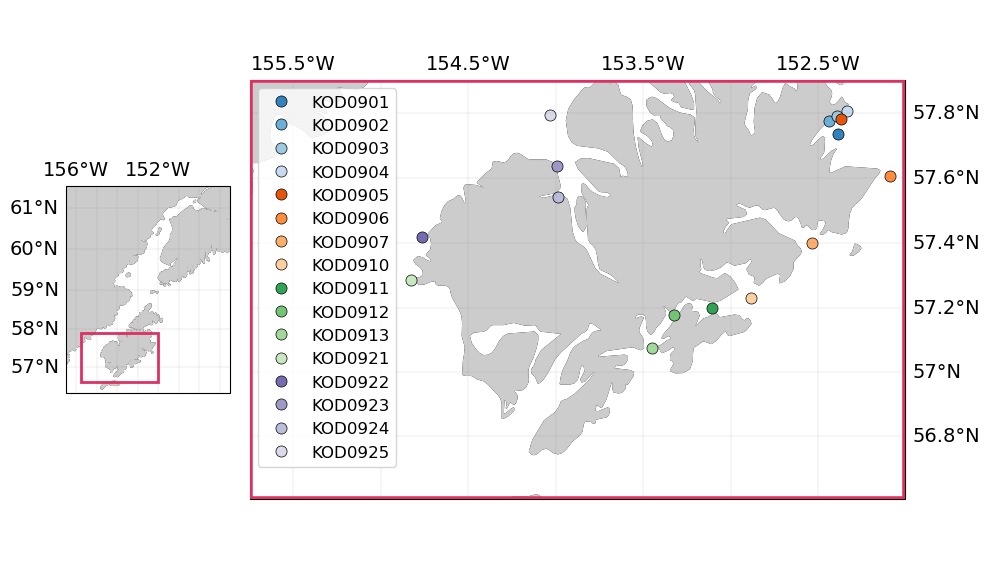Click the pale orange KOD0910 map marker
This screenshot has height=580, width=989.
pyautogui.click(x=751, y=298)
